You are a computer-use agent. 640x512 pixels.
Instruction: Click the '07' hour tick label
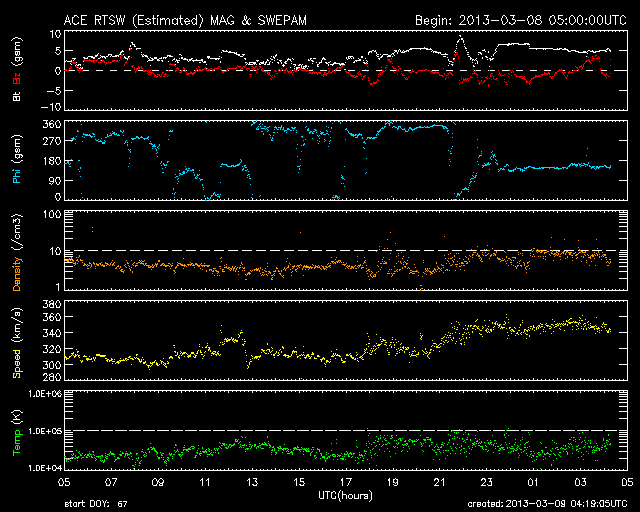tap(111, 482)
